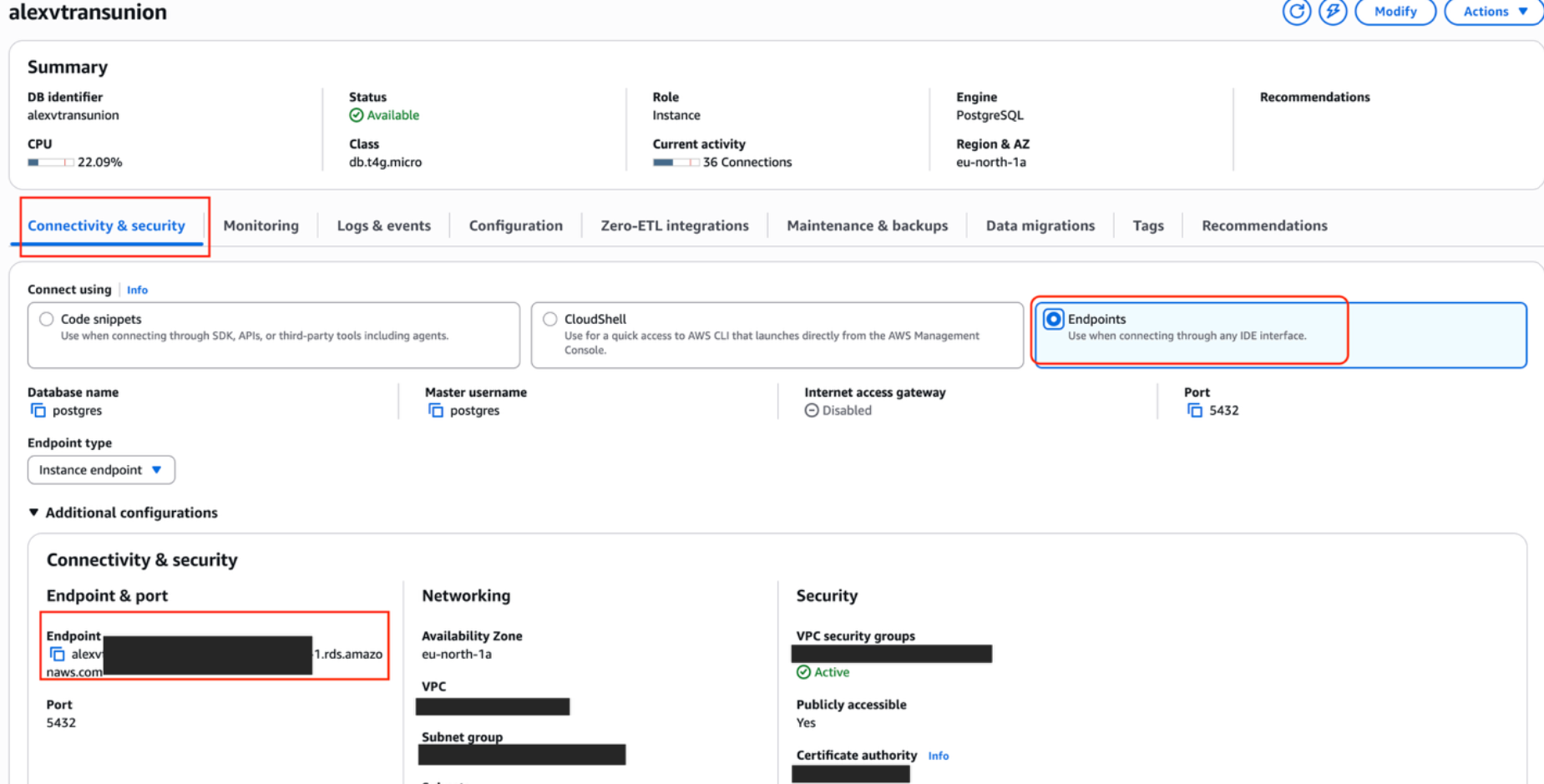1544x784 pixels.
Task: Click the db.t4g.micro class value
Action: pos(385,162)
